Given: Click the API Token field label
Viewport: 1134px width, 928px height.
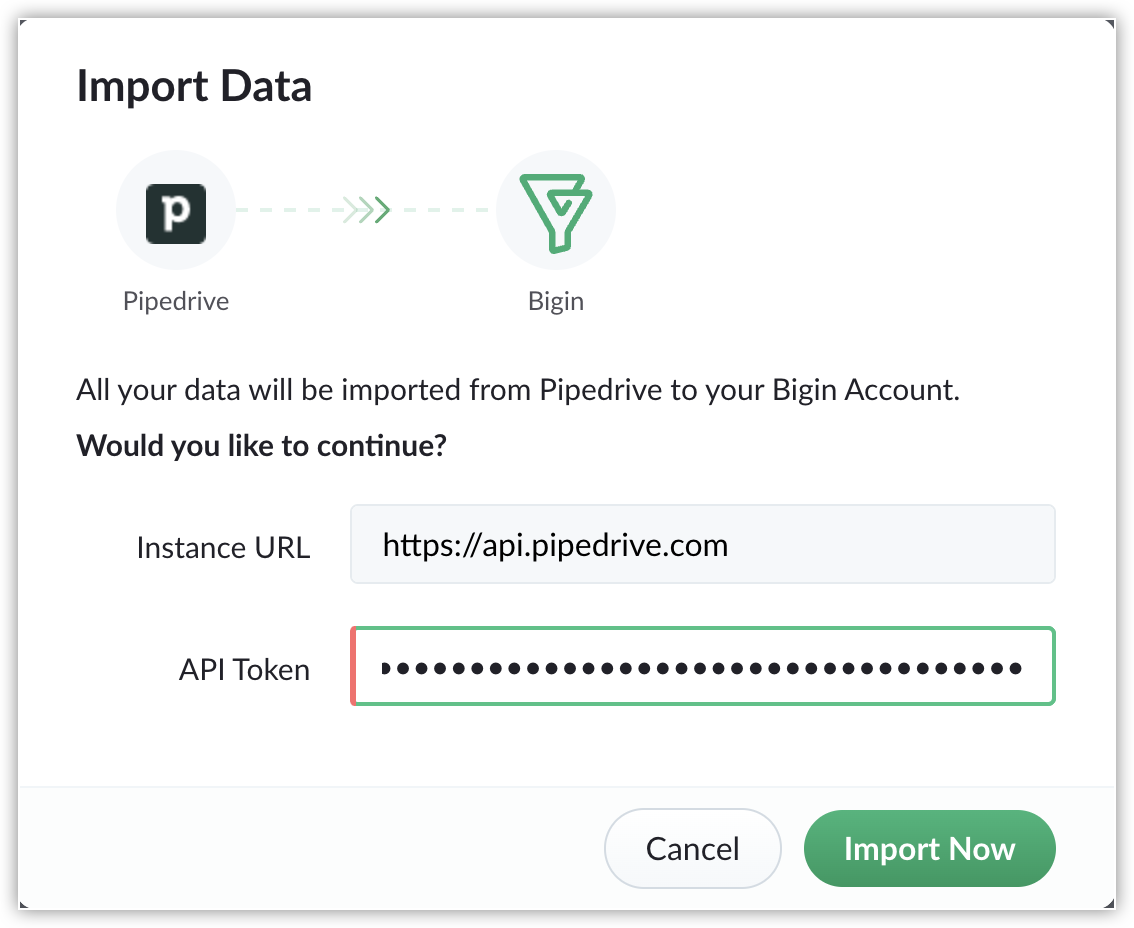Looking at the screenshot, I should (244, 669).
